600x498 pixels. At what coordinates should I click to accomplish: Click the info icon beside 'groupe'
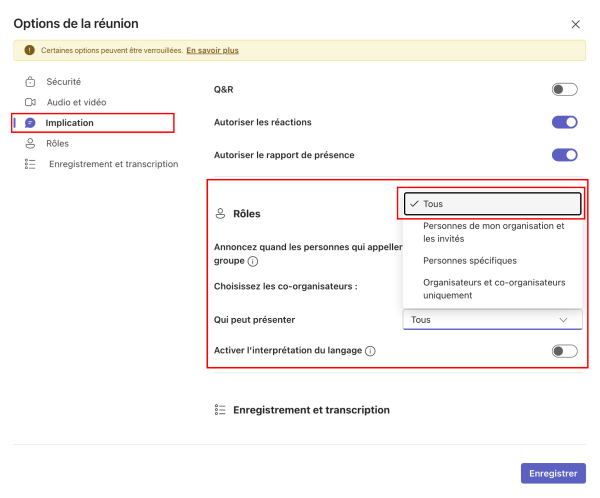coord(253,261)
